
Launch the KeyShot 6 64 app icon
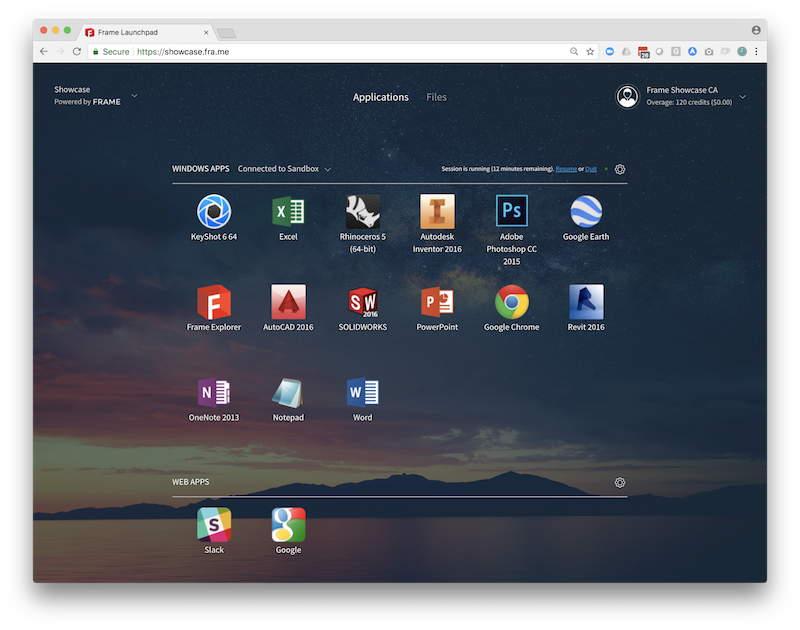tap(214, 211)
